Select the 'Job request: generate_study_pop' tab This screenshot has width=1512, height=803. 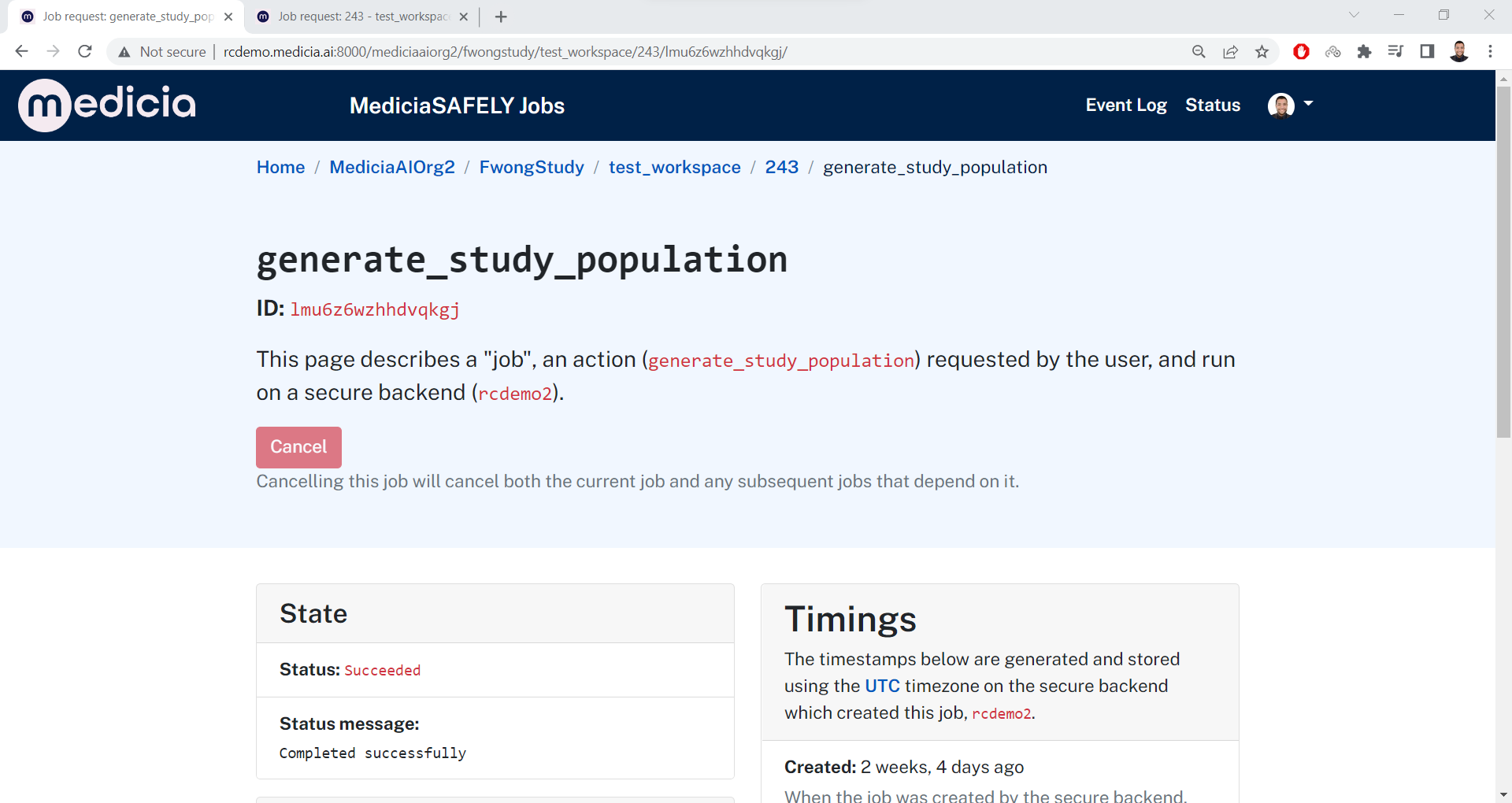tap(126, 17)
